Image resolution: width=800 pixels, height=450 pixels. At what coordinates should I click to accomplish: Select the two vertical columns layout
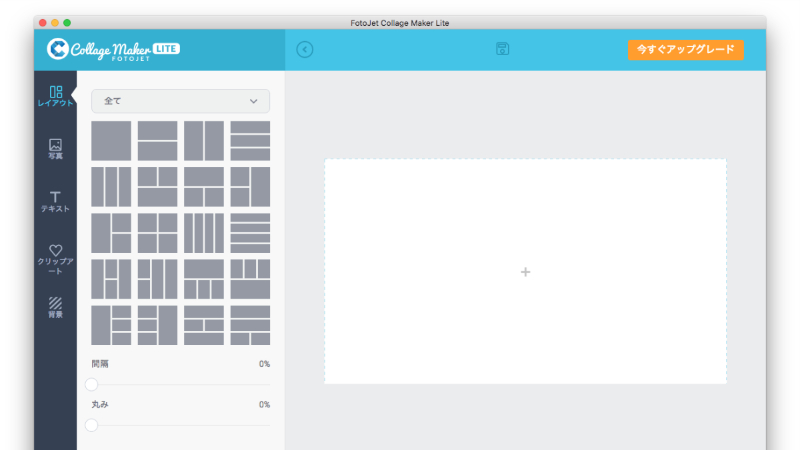click(x=204, y=141)
